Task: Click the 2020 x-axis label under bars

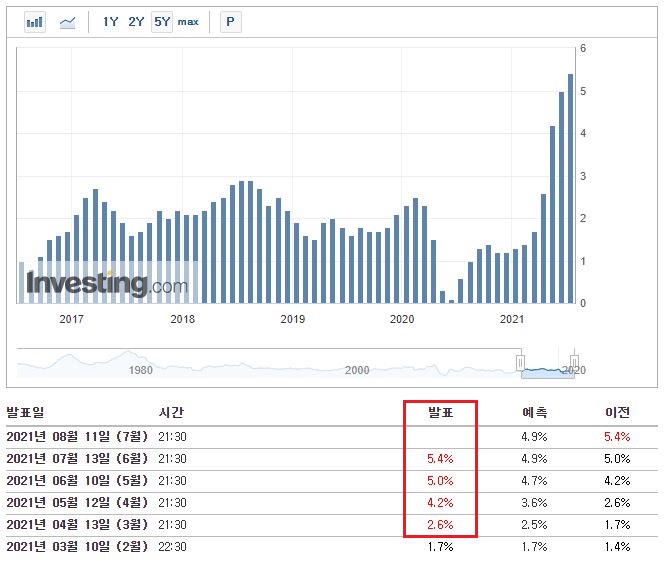Action: tap(402, 319)
